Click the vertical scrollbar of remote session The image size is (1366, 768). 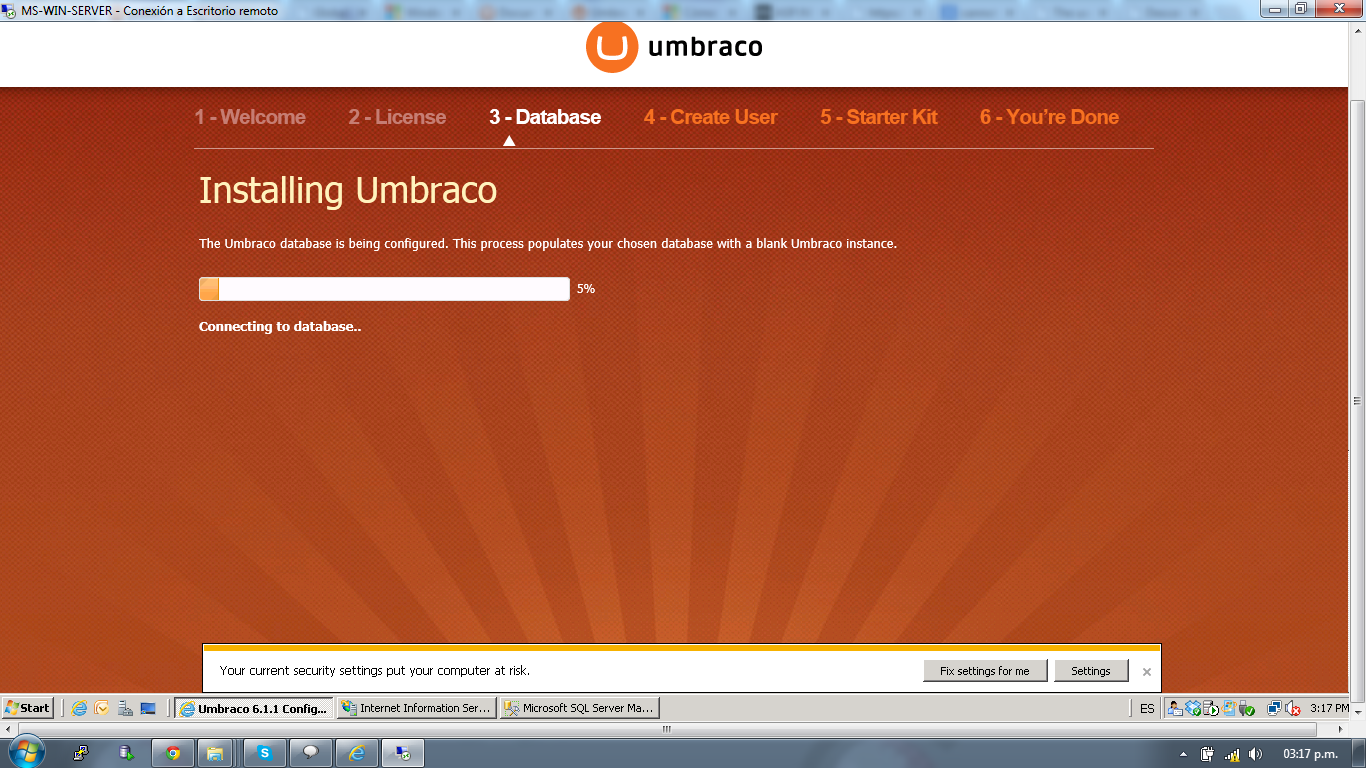pyautogui.click(x=1357, y=401)
